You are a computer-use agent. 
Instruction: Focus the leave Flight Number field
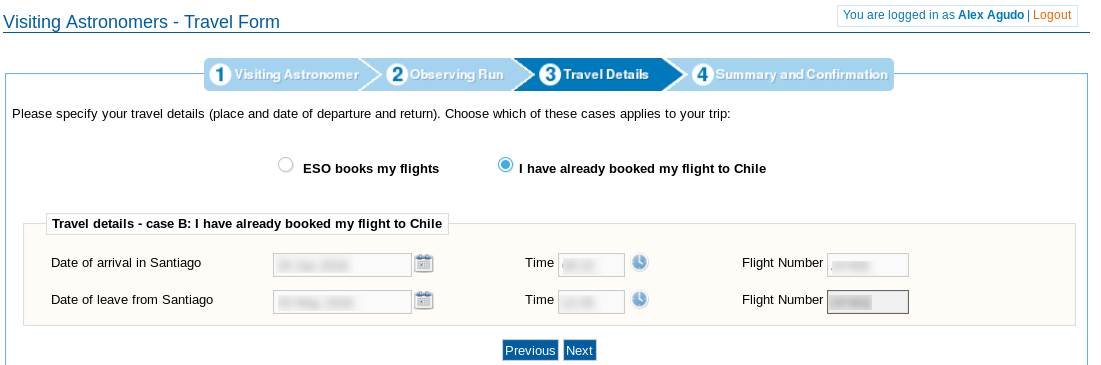[868, 302]
